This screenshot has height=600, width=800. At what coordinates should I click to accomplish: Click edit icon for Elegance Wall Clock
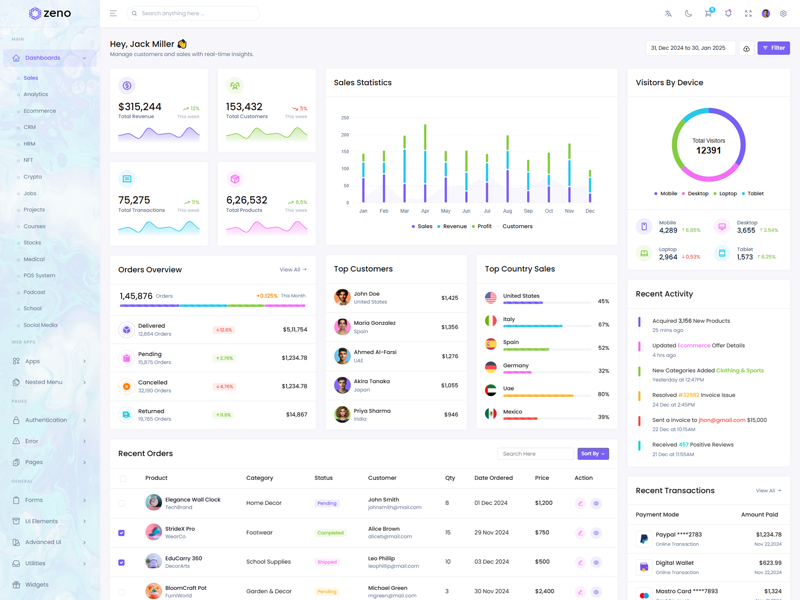point(580,504)
